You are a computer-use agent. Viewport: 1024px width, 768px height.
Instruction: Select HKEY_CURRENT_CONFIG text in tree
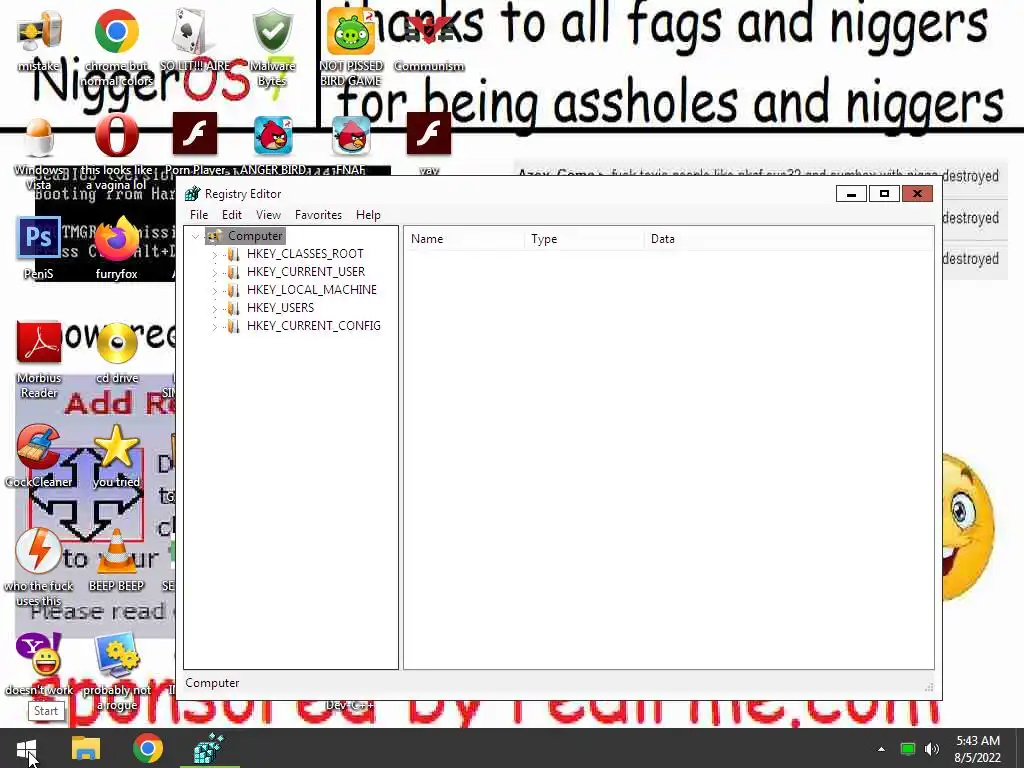point(313,326)
